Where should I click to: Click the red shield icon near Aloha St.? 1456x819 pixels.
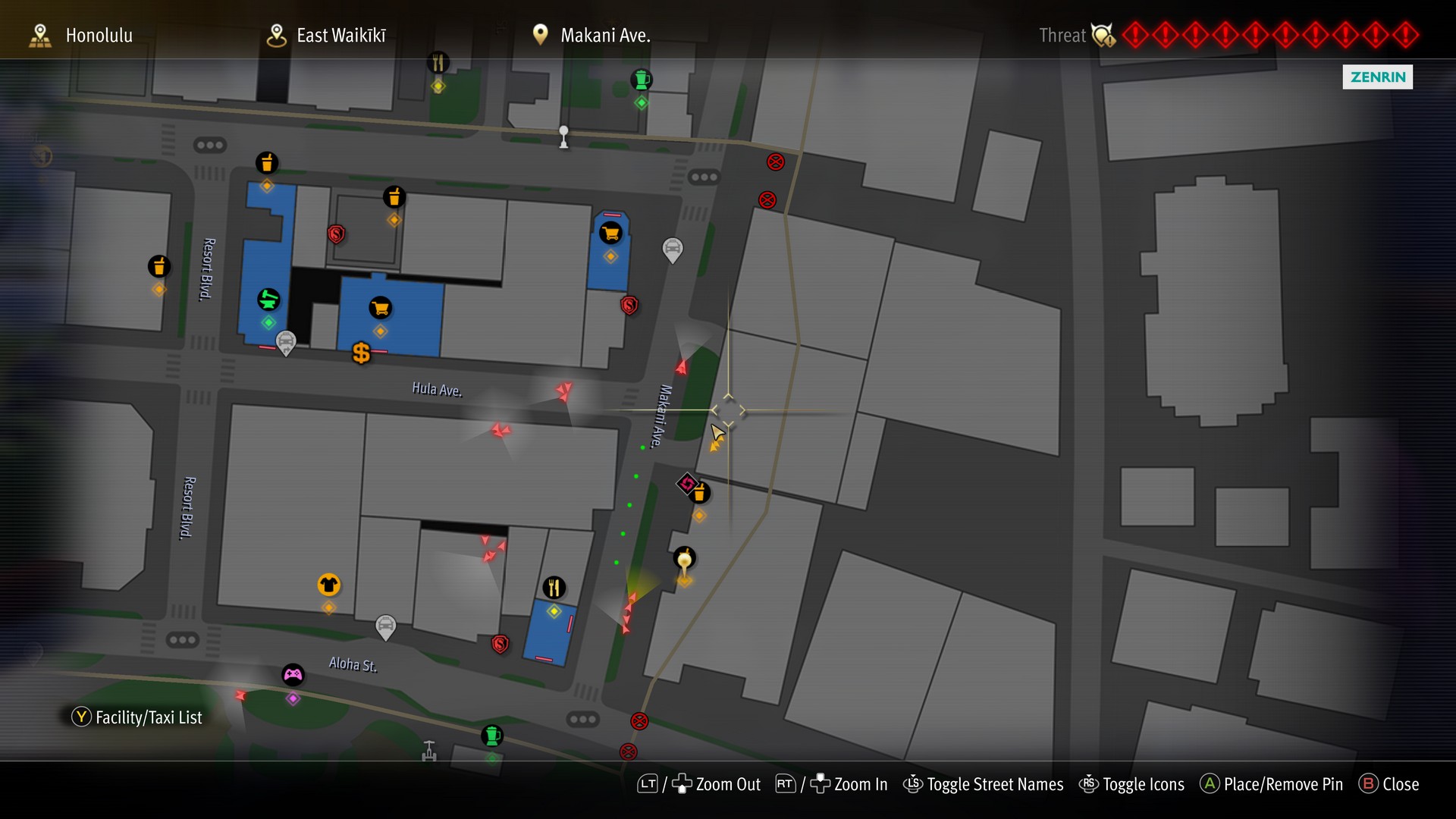pyautogui.click(x=499, y=644)
